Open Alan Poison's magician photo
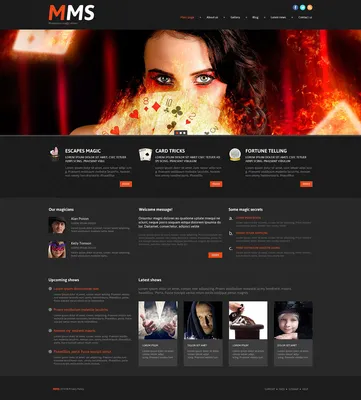The width and height of the screenshot is (361, 400). coord(57,225)
